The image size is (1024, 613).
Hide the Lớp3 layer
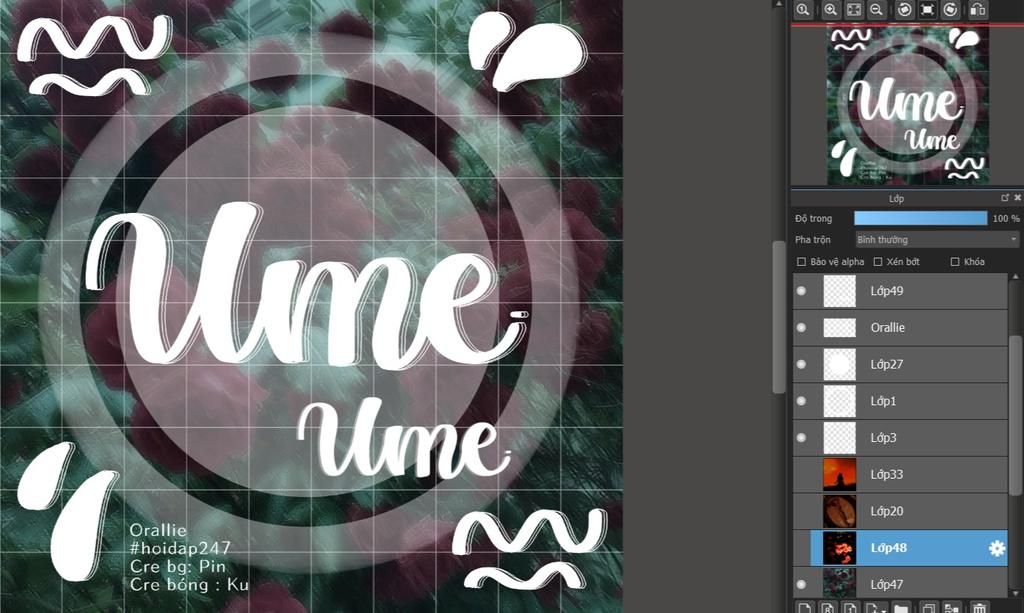(801, 437)
